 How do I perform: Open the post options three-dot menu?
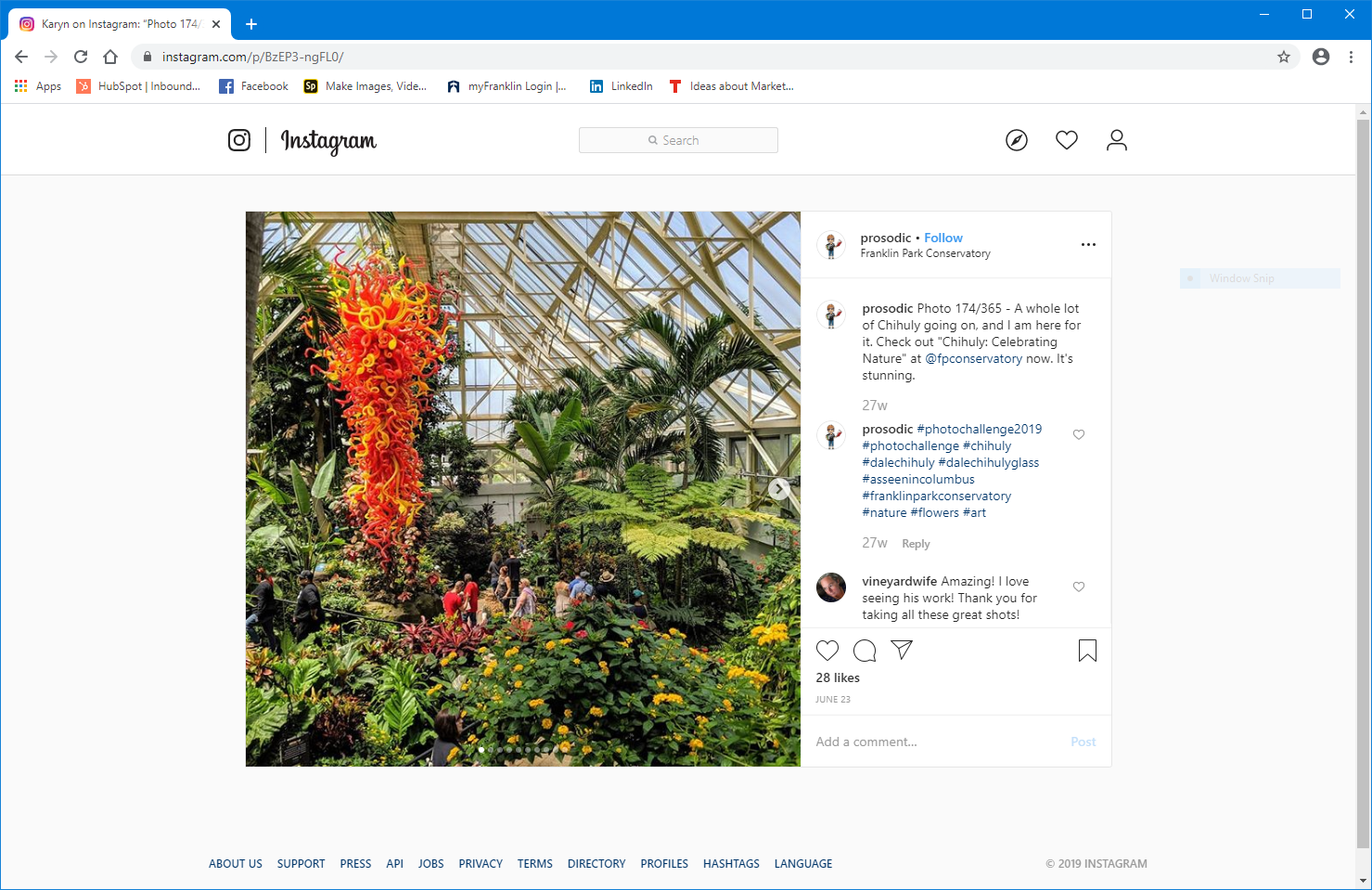coord(1088,245)
